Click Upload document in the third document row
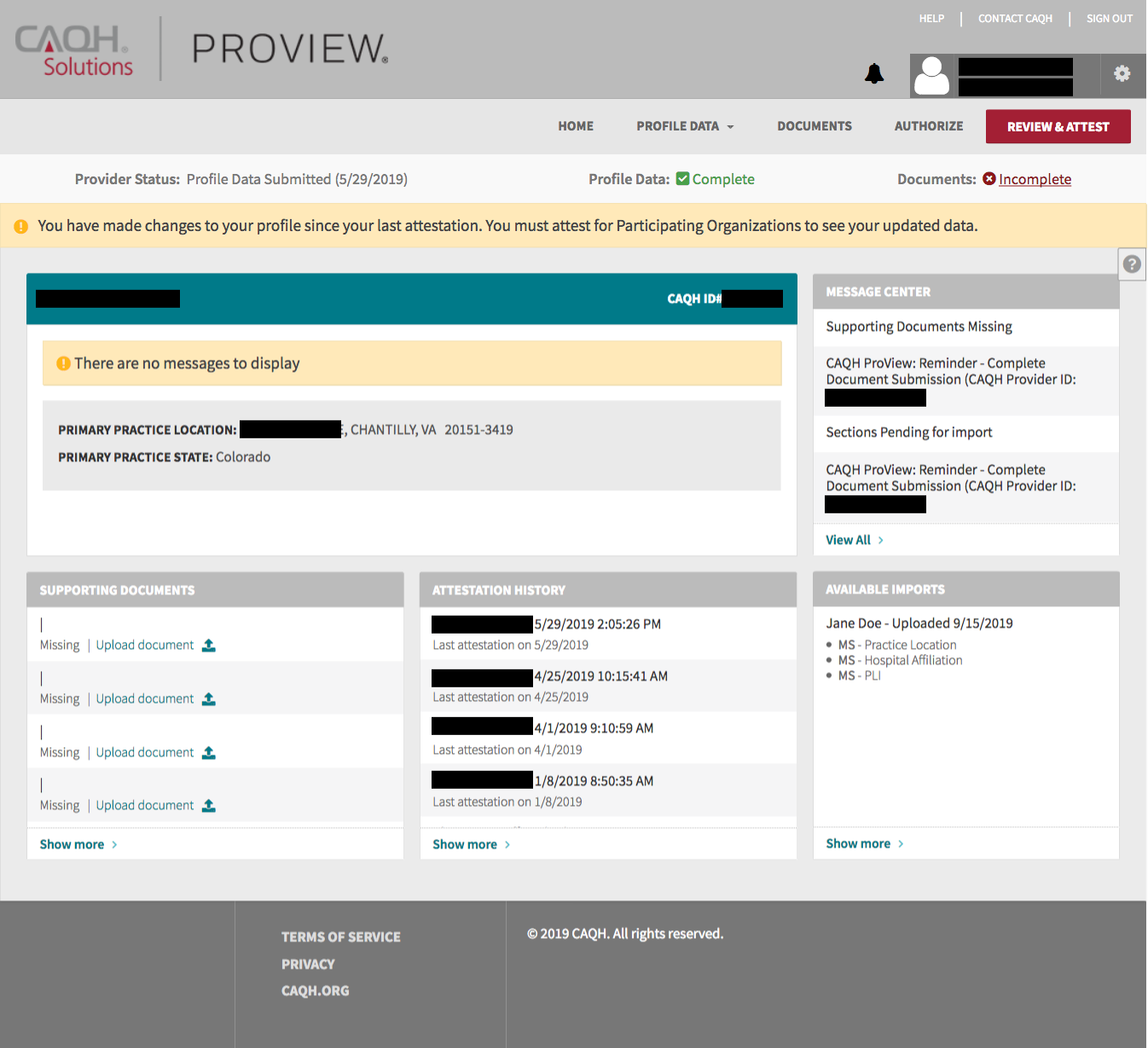1148x1048 pixels. 145,753
